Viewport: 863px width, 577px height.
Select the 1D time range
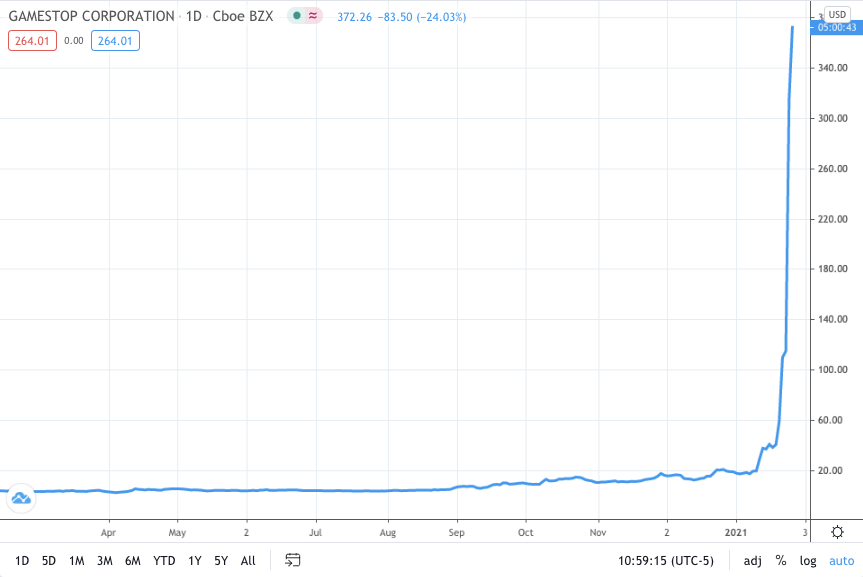(x=22, y=561)
